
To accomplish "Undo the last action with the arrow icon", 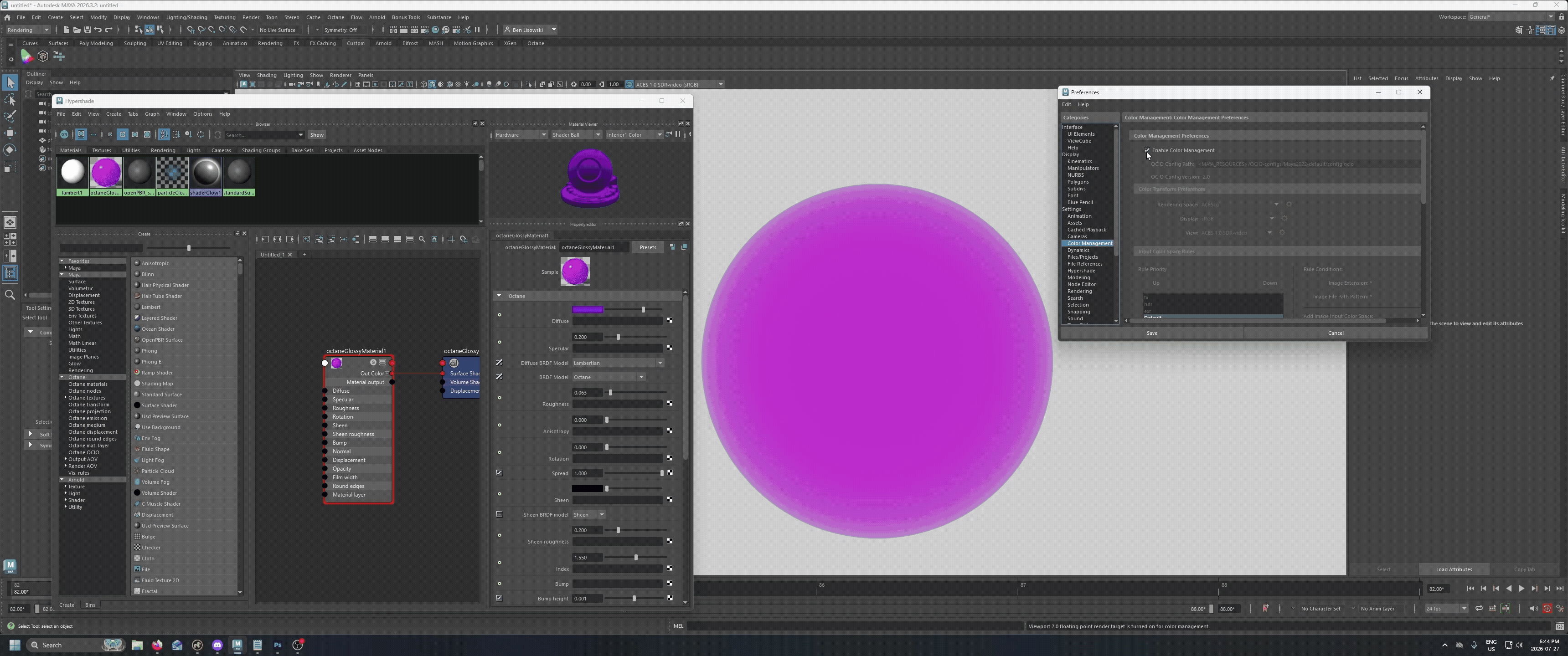I will pos(98,30).
